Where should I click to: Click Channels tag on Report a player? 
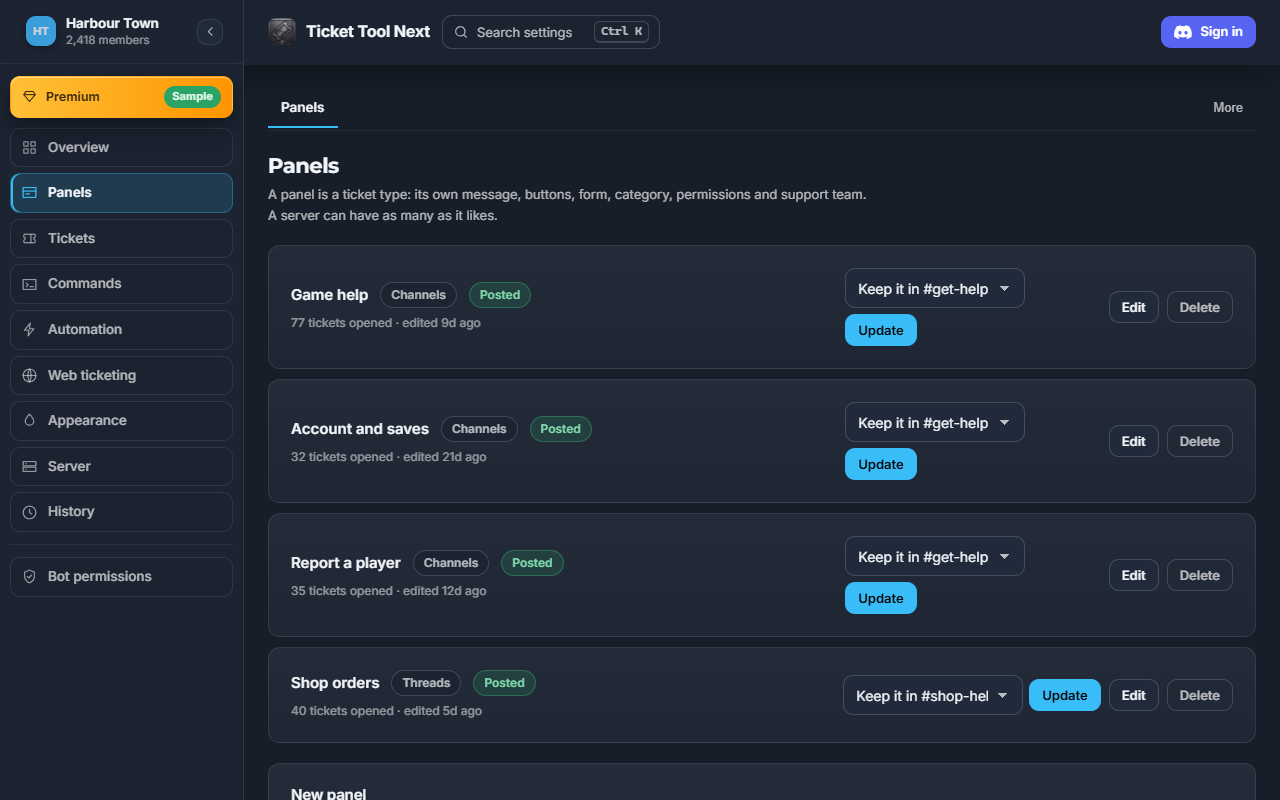click(x=451, y=563)
